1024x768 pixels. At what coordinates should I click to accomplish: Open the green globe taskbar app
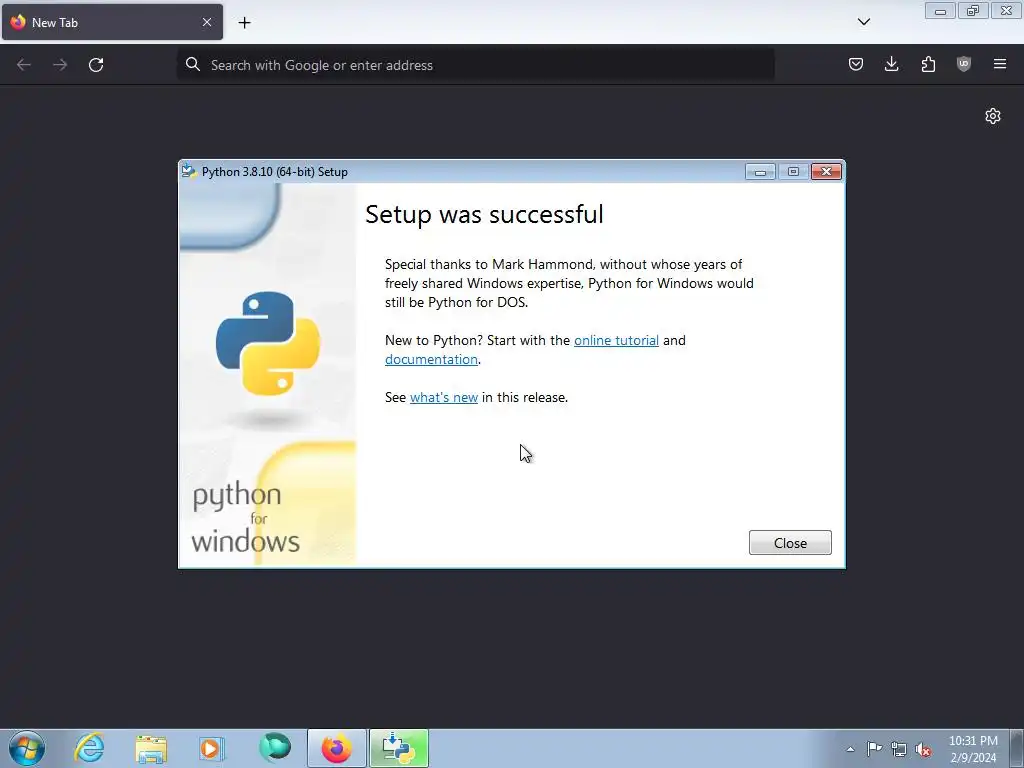[274, 748]
